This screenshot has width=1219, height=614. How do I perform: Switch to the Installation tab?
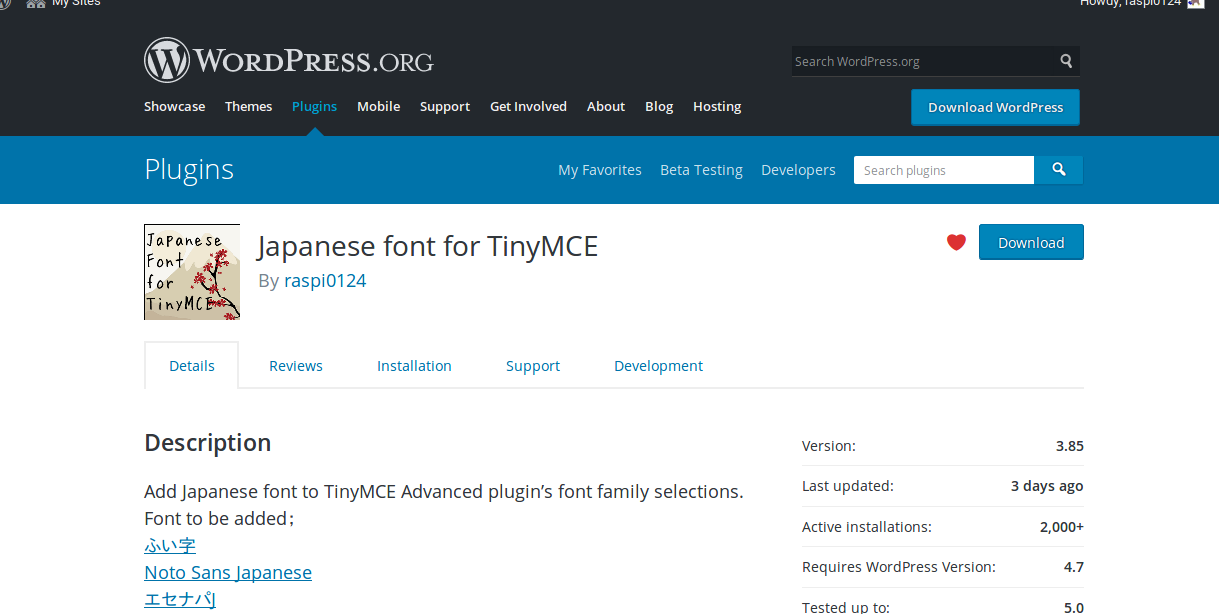point(414,366)
